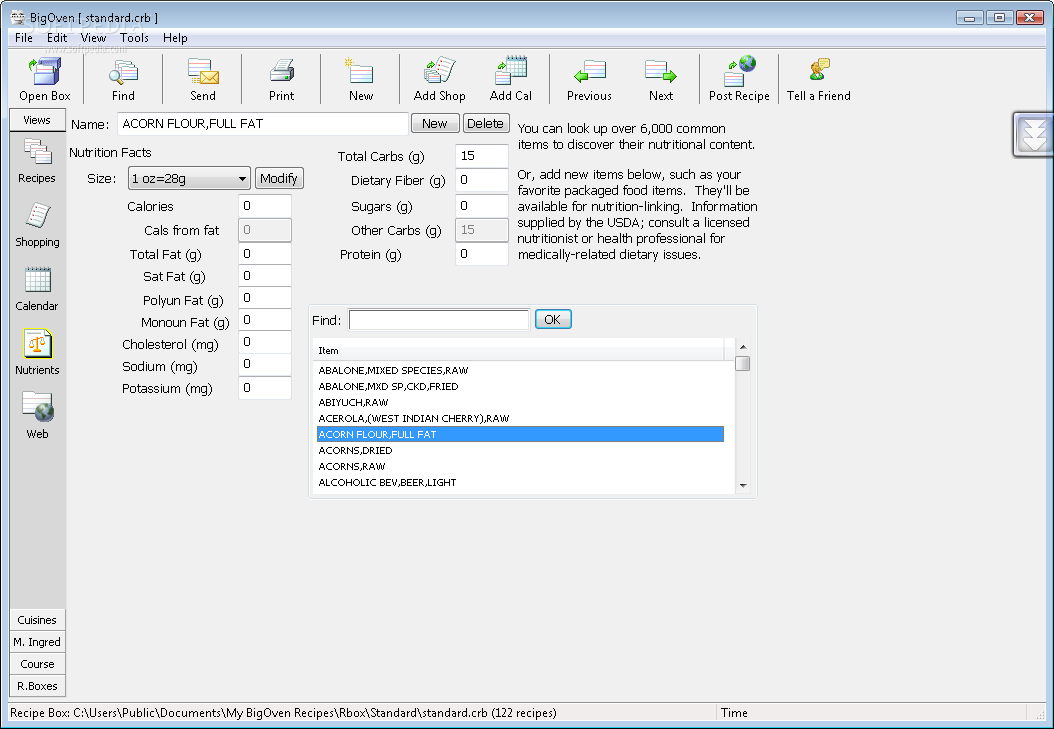Click the Sugars (g) field
Viewport: 1054px width, 729px height.
[x=482, y=206]
